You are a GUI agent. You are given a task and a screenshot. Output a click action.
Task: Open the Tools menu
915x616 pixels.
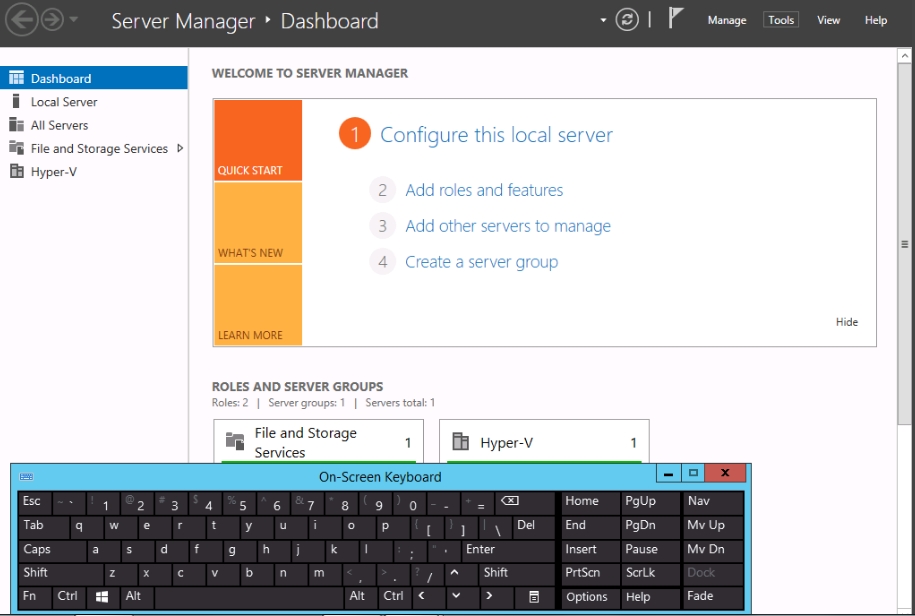(781, 20)
